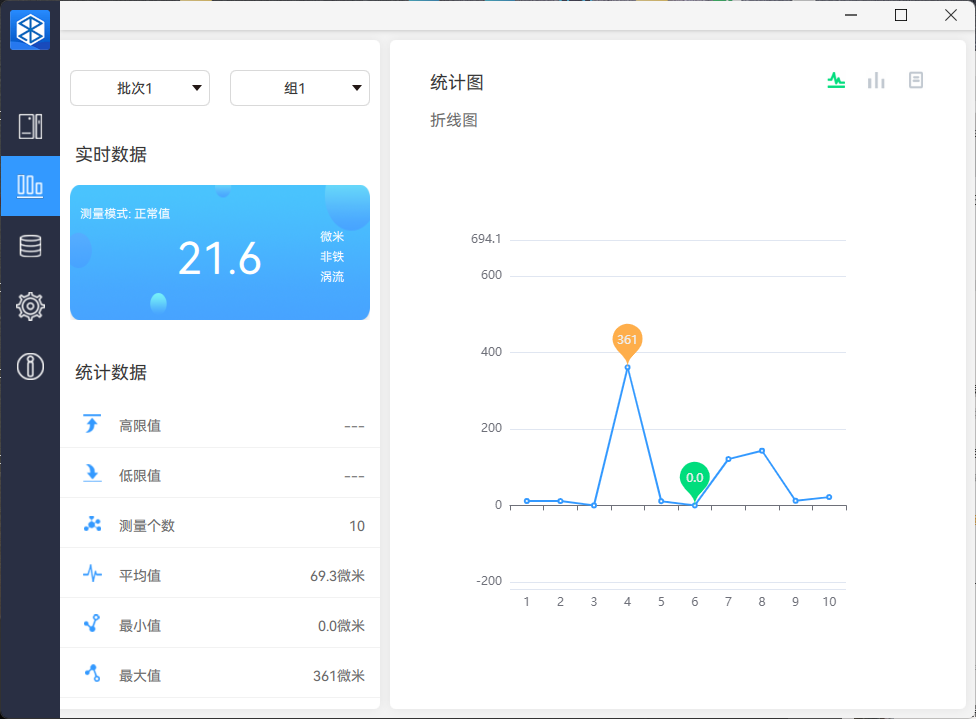Click data point 8 on line chart
This screenshot has width=976, height=719.
pyautogui.click(x=762, y=451)
